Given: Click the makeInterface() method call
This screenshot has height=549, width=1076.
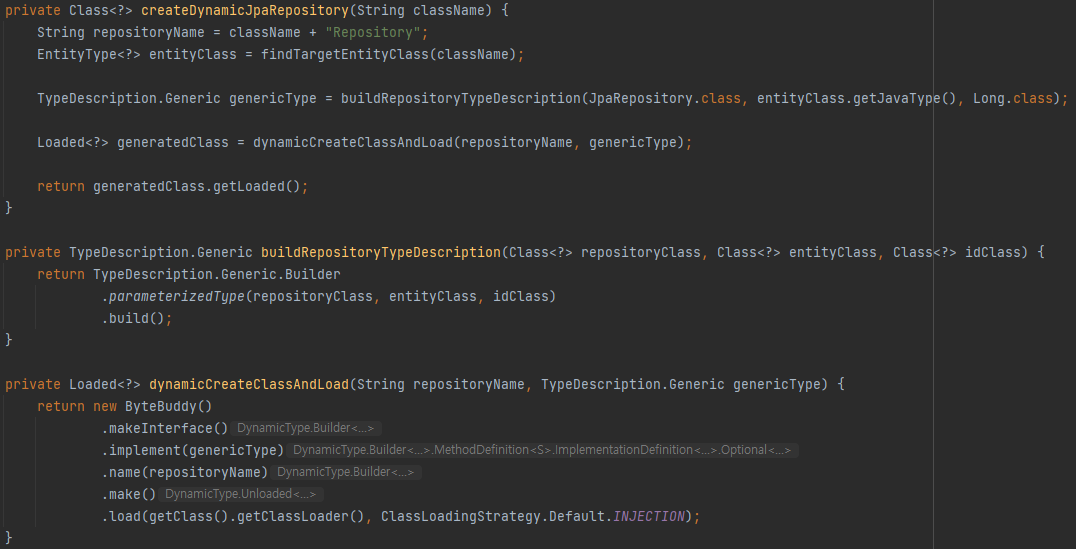Looking at the screenshot, I should [x=165, y=428].
